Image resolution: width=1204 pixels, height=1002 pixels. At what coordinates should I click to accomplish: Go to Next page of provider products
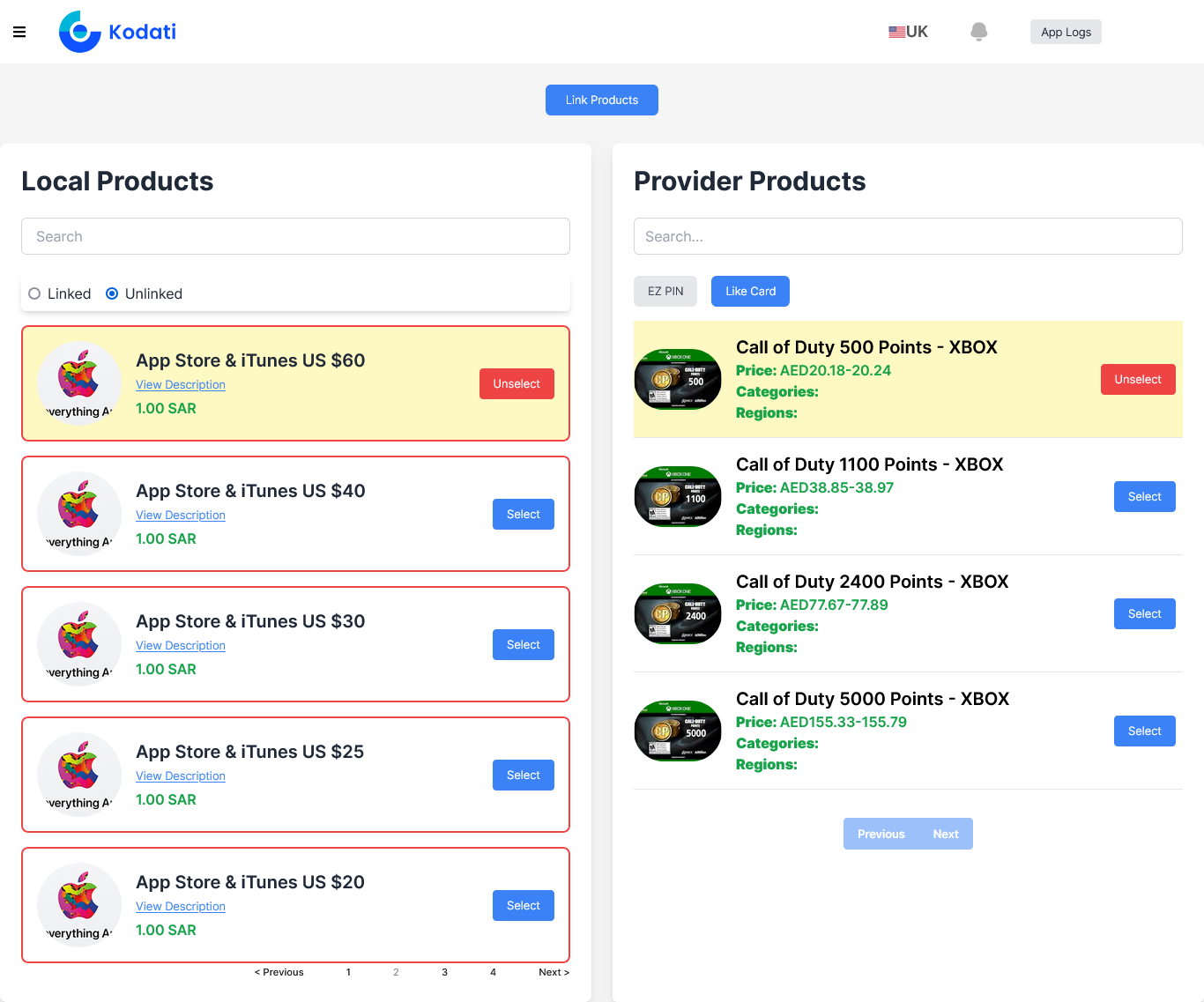coord(946,834)
